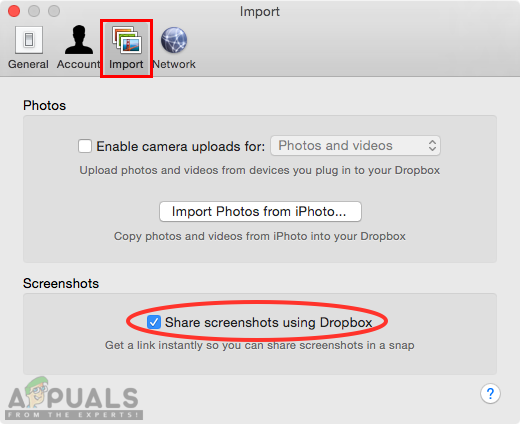
Task: Open the Network globe icon
Action: click(174, 40)
